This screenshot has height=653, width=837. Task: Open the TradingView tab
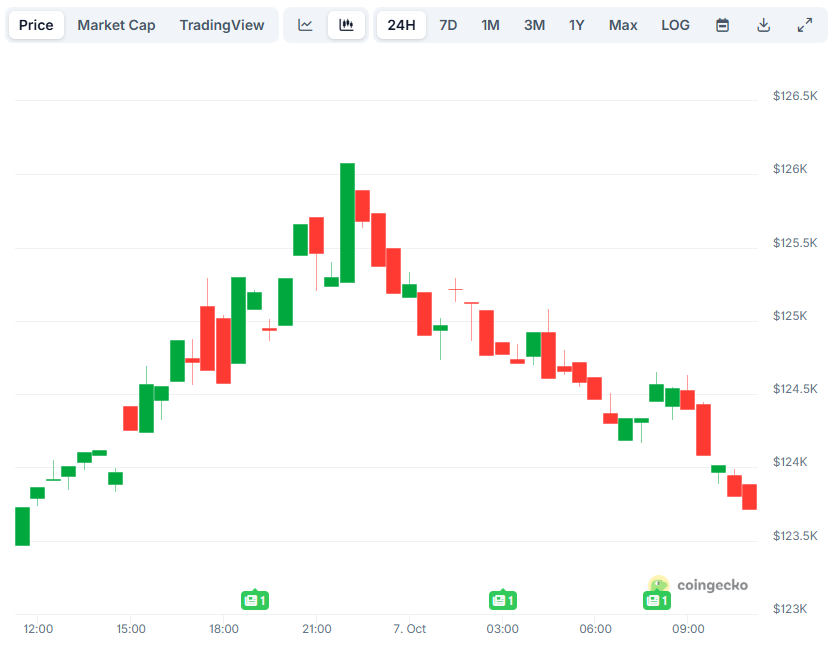[x=222, y=25]
